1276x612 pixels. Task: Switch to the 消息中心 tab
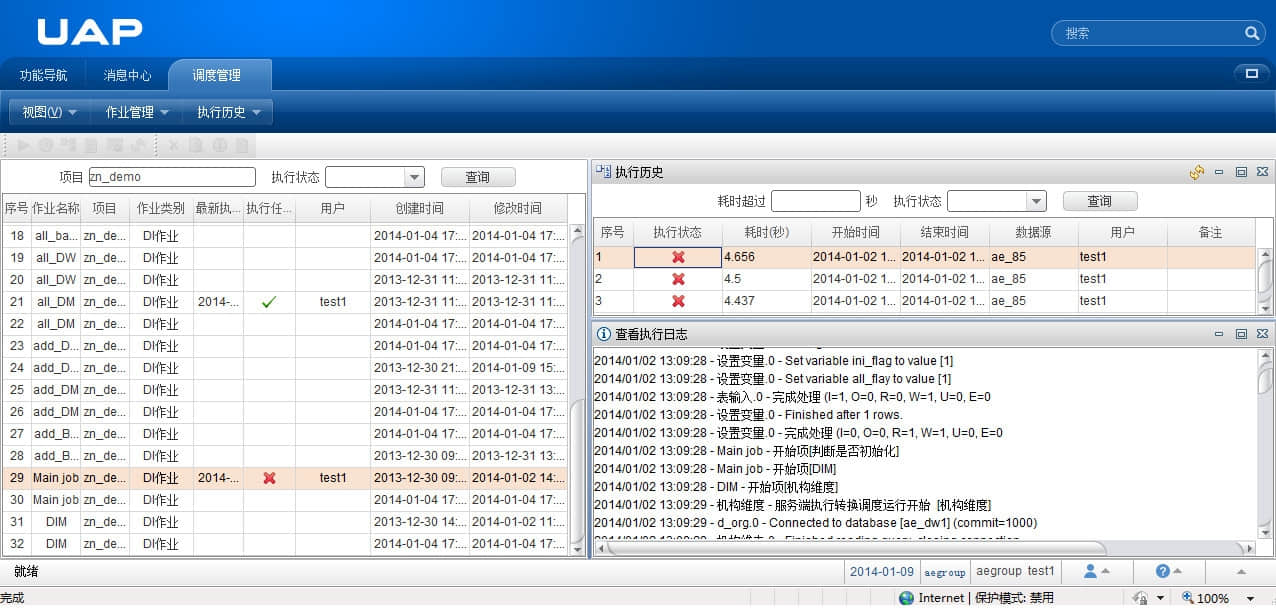127,75
